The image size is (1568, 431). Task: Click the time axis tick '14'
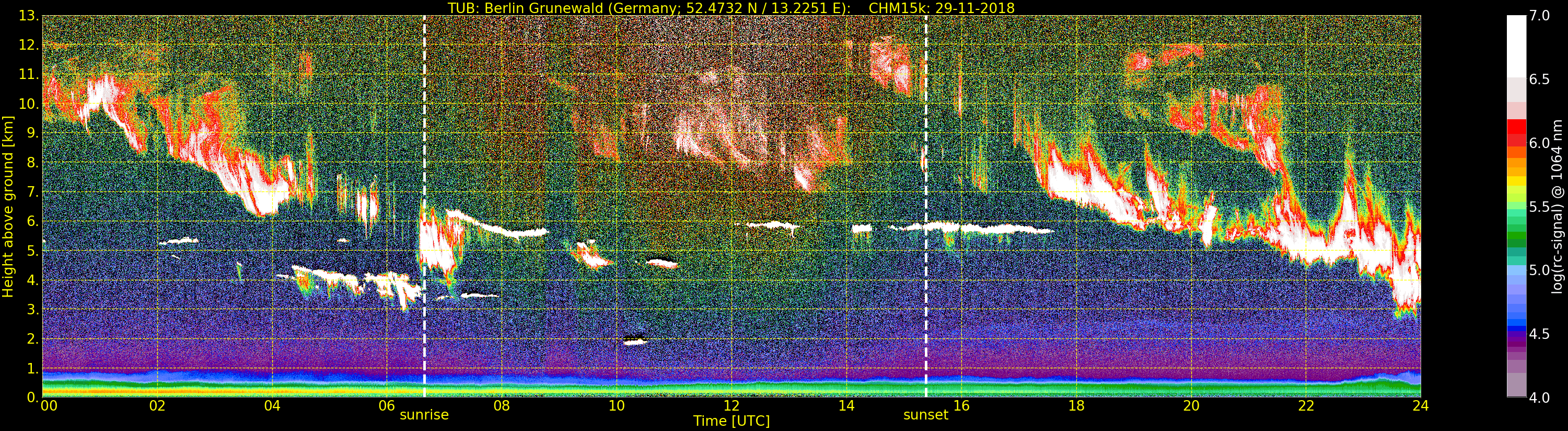tap(846, 406)
